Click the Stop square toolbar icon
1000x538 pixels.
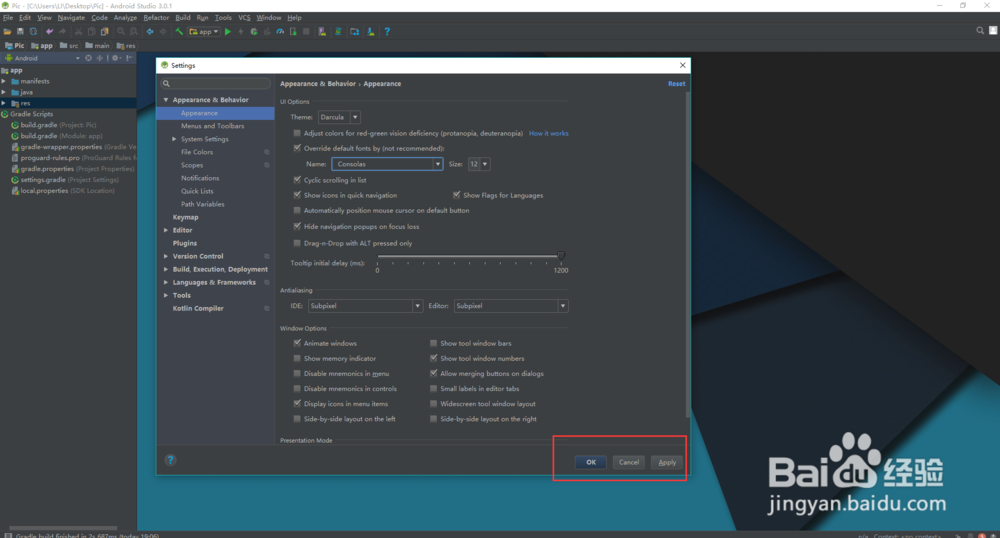(306, 31)
